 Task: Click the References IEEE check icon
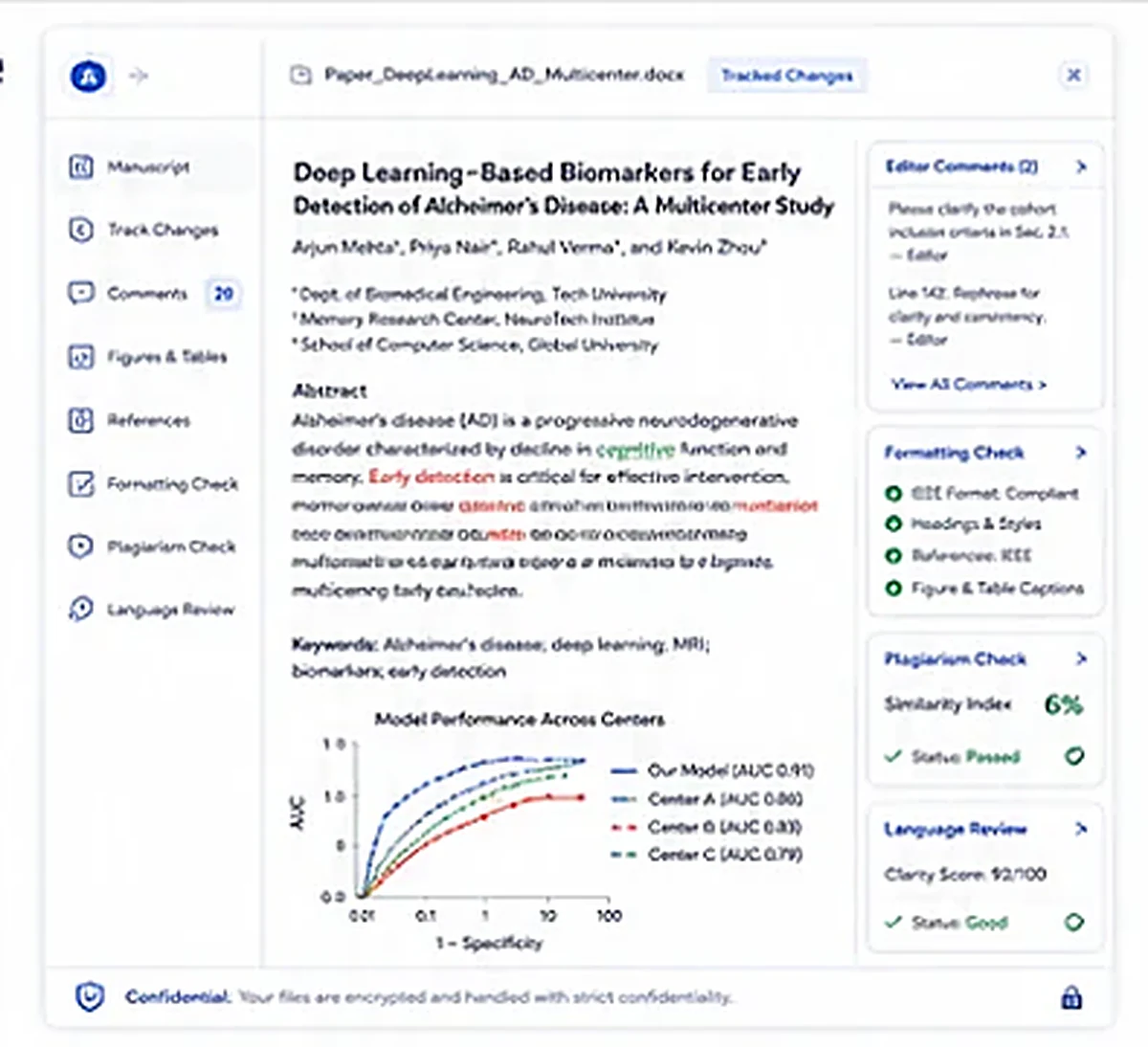click(x=894, y=555)
